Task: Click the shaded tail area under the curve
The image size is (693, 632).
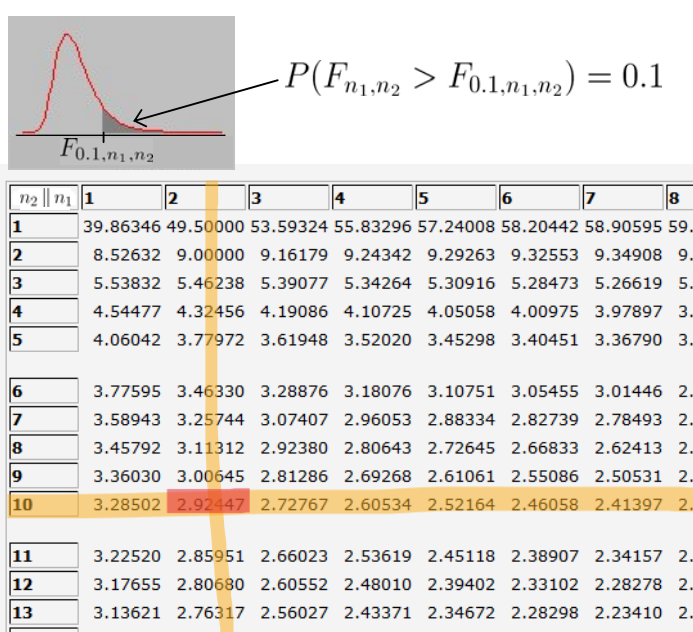Action: pyautogui.click(x=118, y=124)
